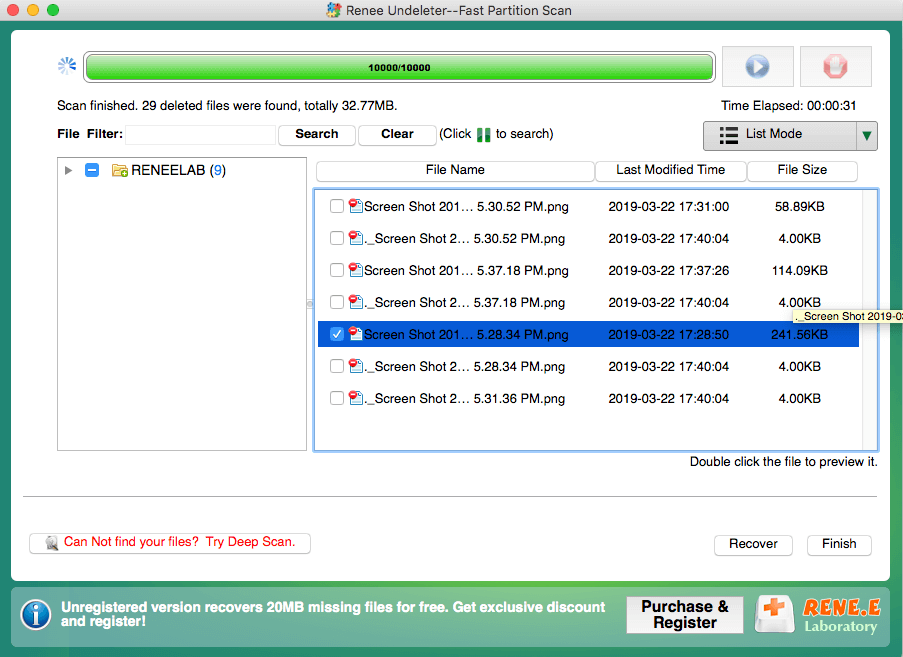Click the modified time 2019-03-22 17:37:26

point(669,271)
